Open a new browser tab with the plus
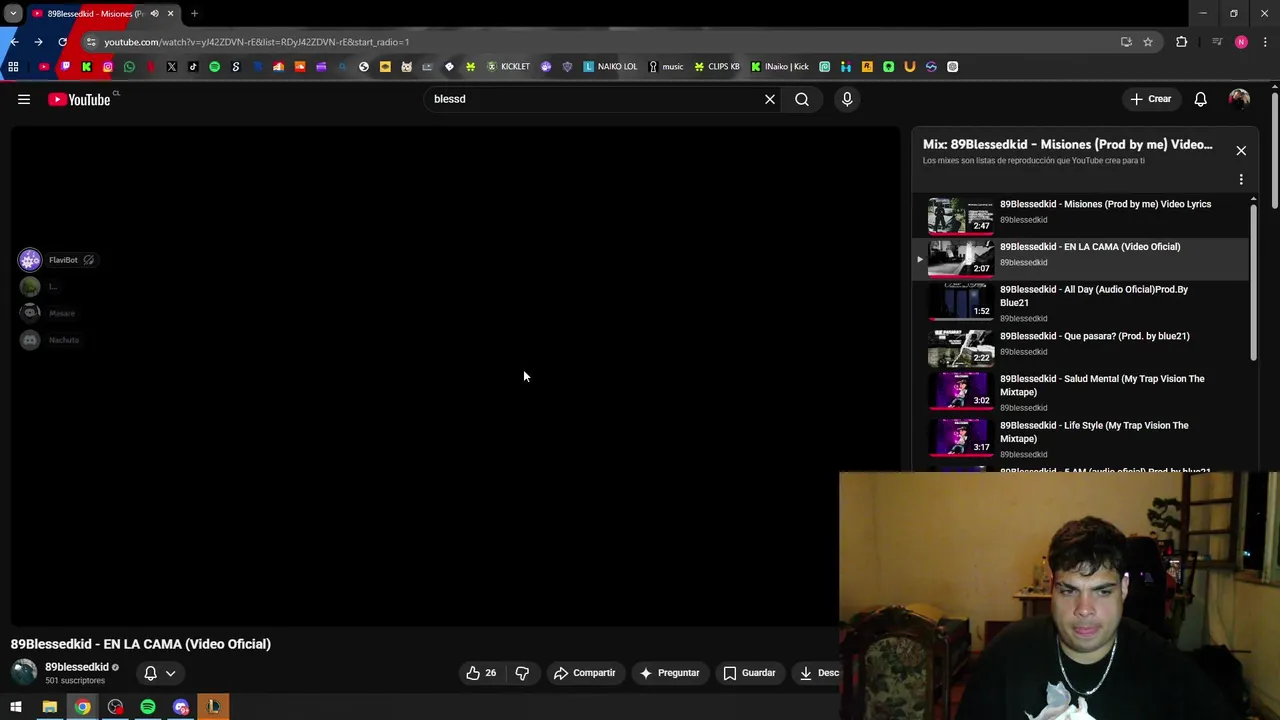1280x720 pixels. pos(194,13)
